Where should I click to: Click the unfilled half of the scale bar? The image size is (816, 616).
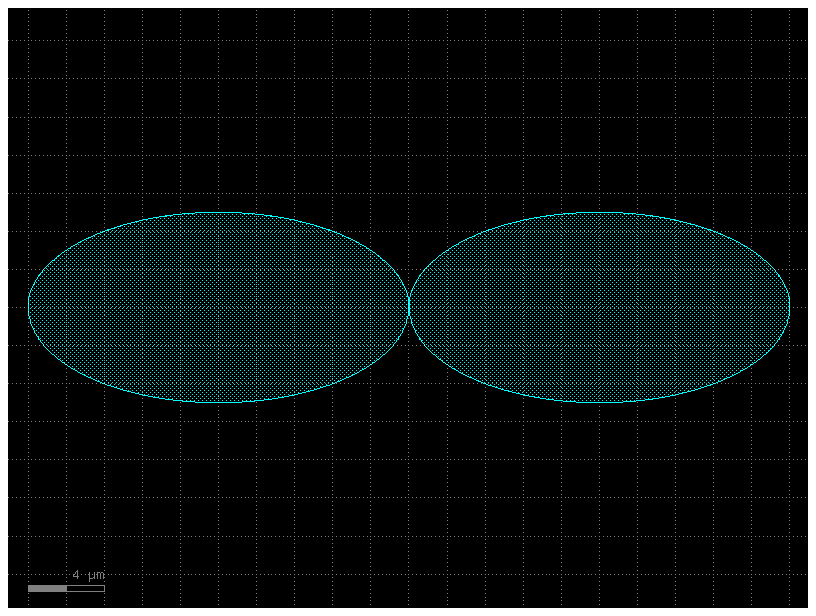[x=85, y=588]
